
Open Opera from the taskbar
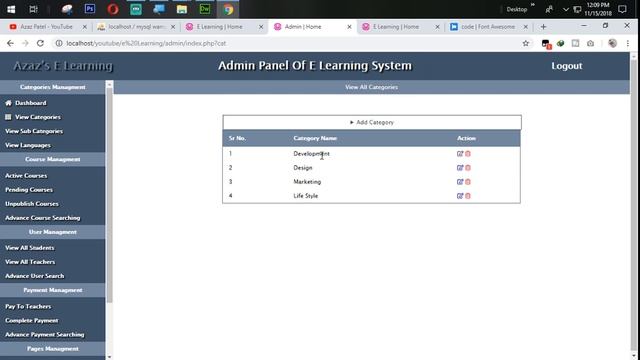pos(113,9)
